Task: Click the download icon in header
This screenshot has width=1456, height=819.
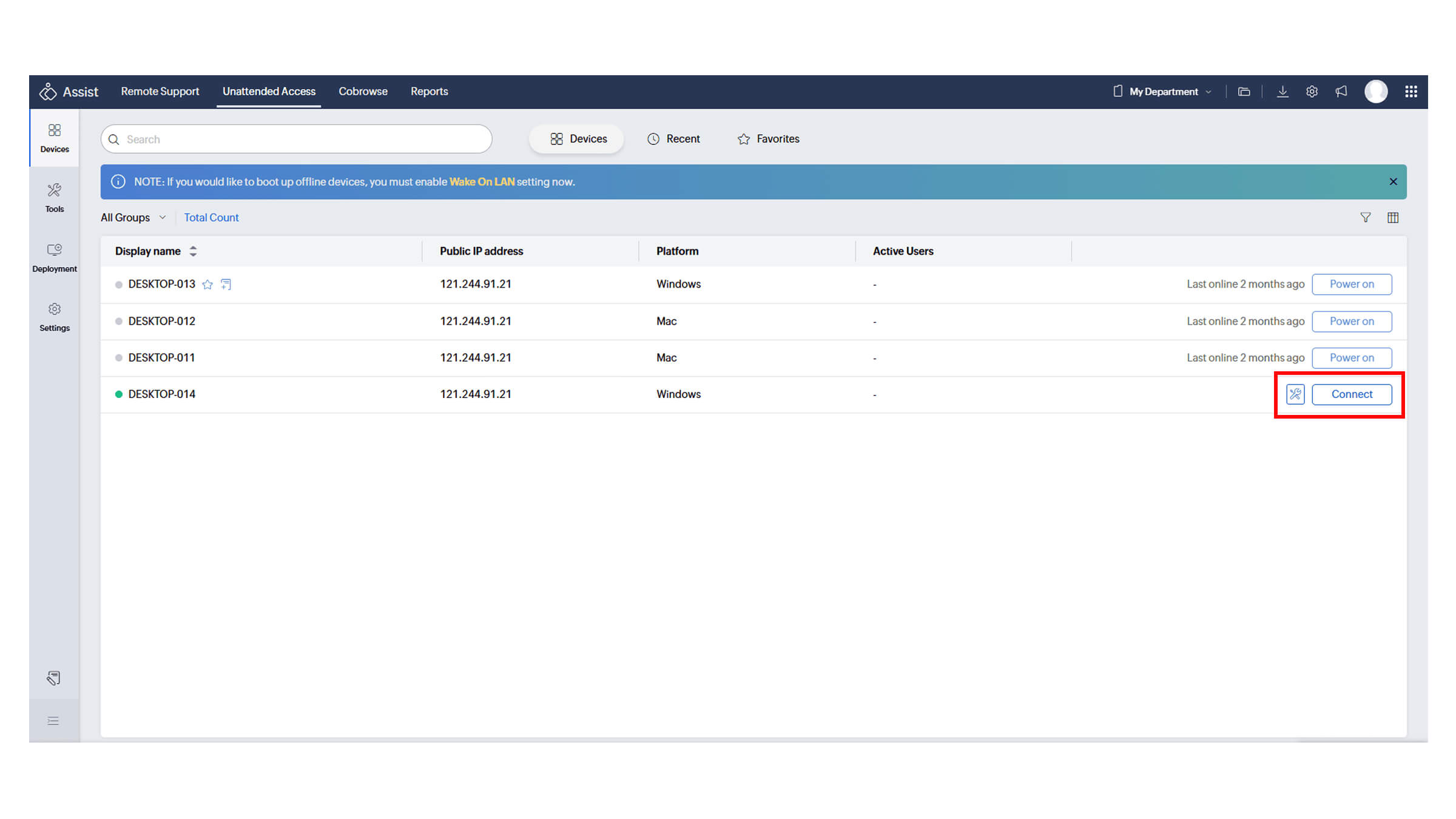Action: [x=1282, y=92]
